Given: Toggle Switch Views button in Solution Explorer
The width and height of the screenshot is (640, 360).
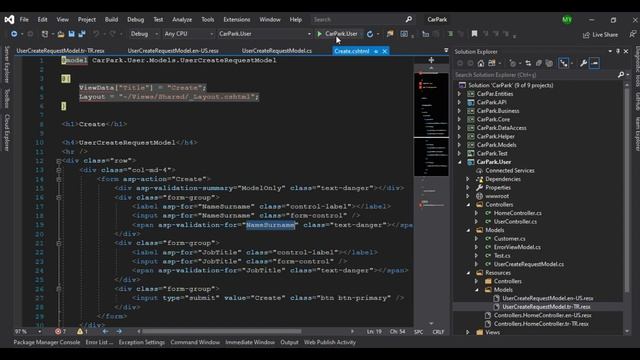Looking at the screenshot, I should click(492, 63).
